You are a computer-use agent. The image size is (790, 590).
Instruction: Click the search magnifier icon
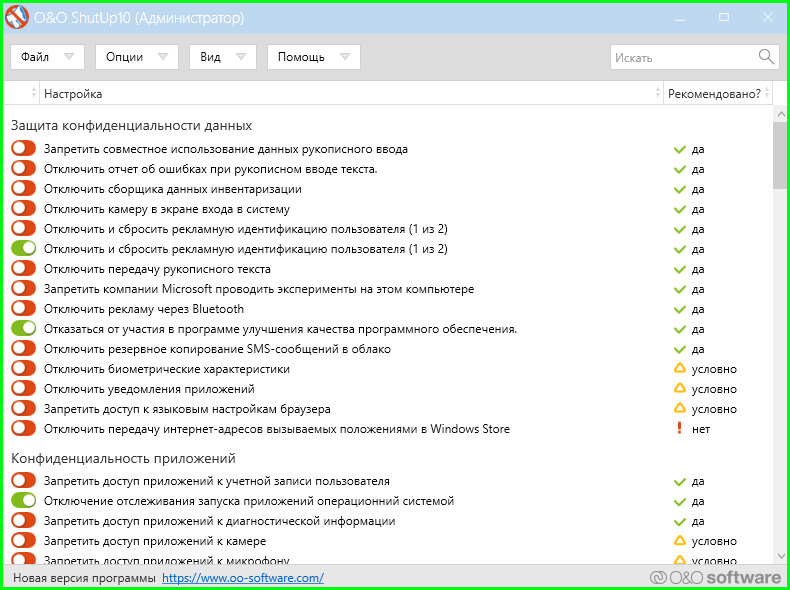[x=766, y=56]
